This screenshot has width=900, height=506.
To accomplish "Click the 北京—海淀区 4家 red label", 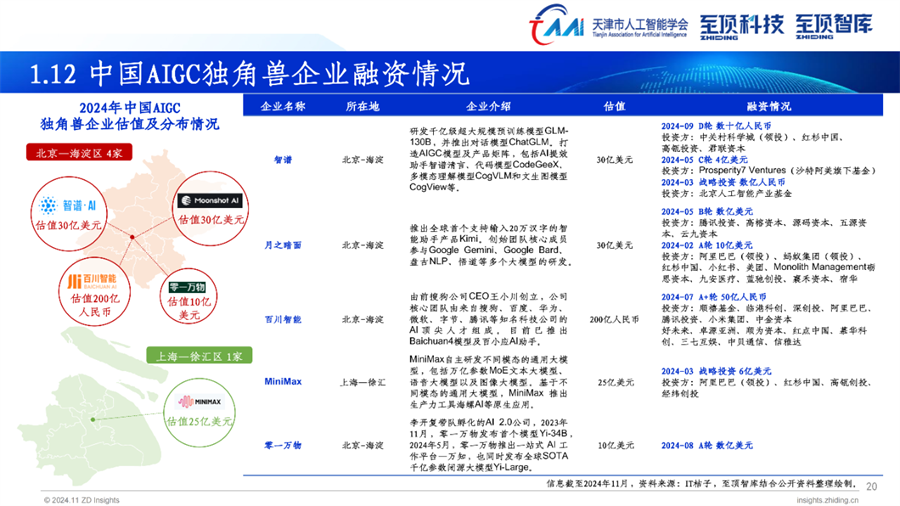I will [x=79, y=153].
